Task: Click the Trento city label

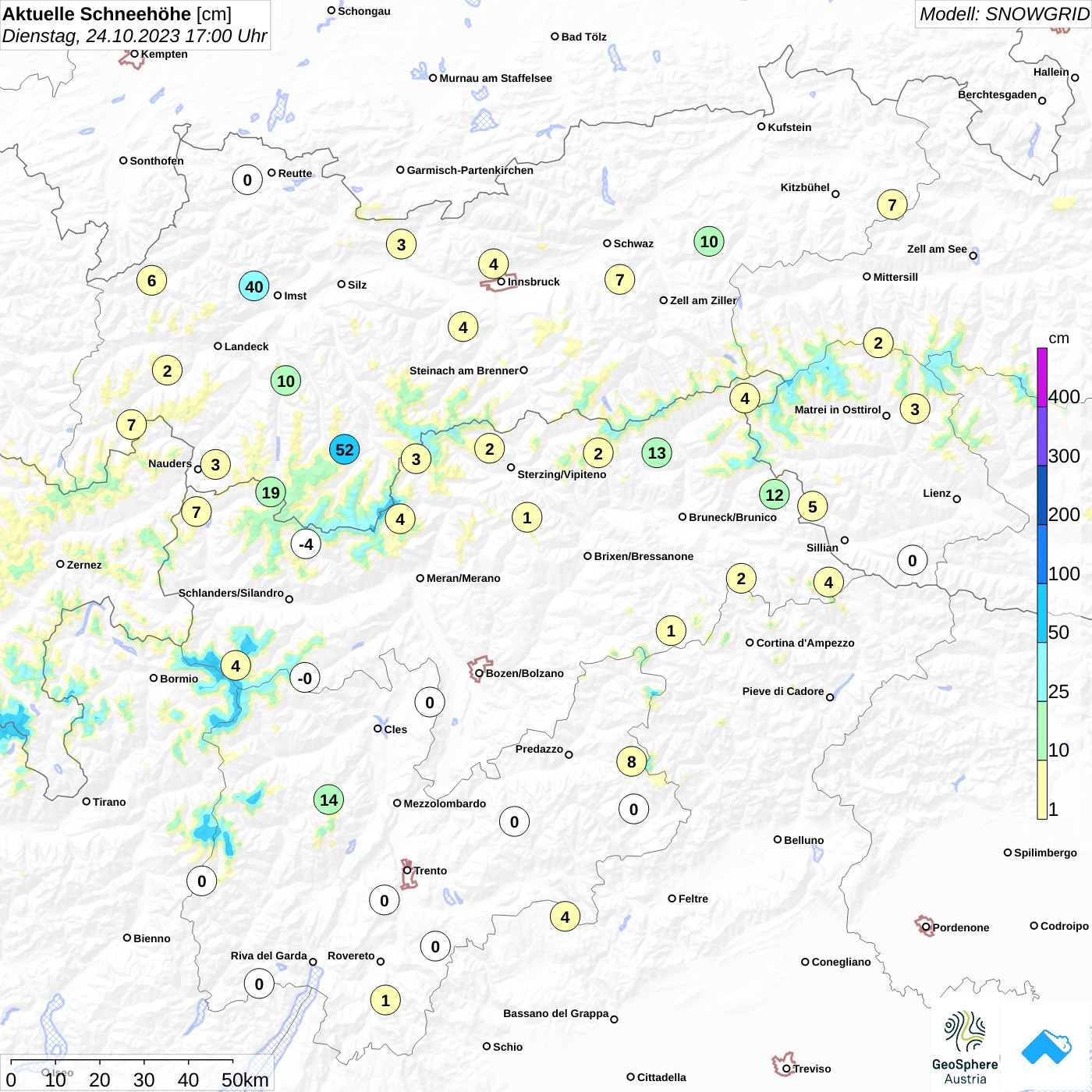Action: [431, 870]
